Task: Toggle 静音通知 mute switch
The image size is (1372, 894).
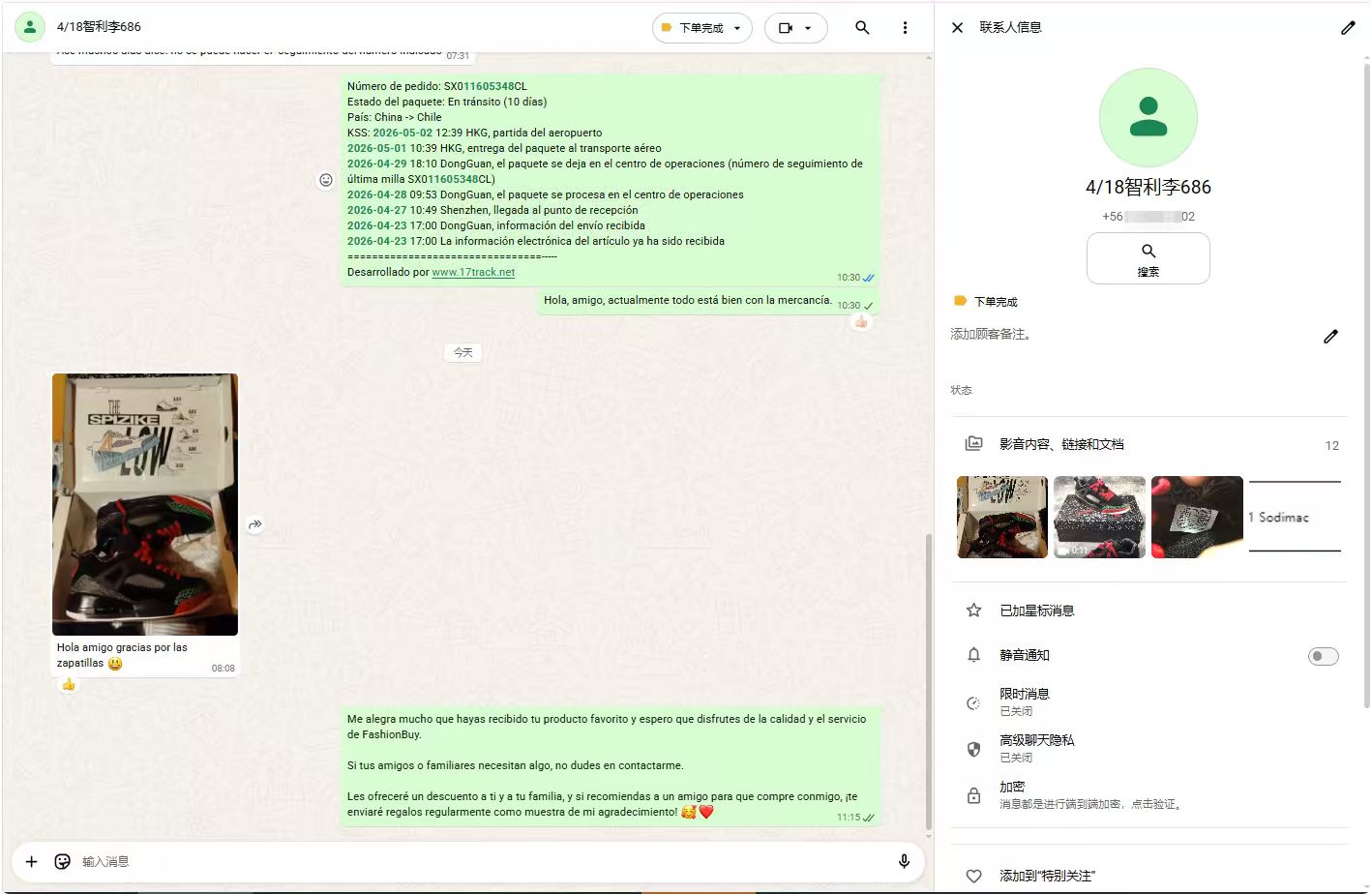Action: tap(1324, 656)
